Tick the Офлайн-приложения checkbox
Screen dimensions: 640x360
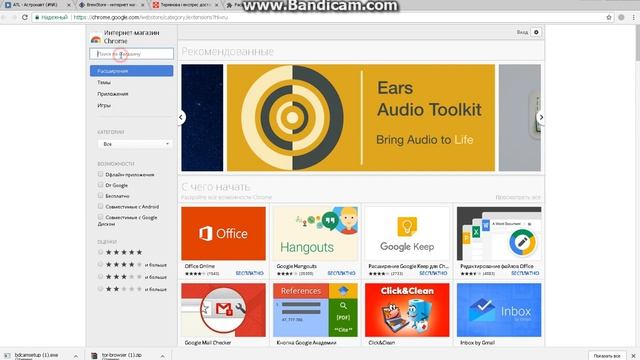(x=100, y=174)
